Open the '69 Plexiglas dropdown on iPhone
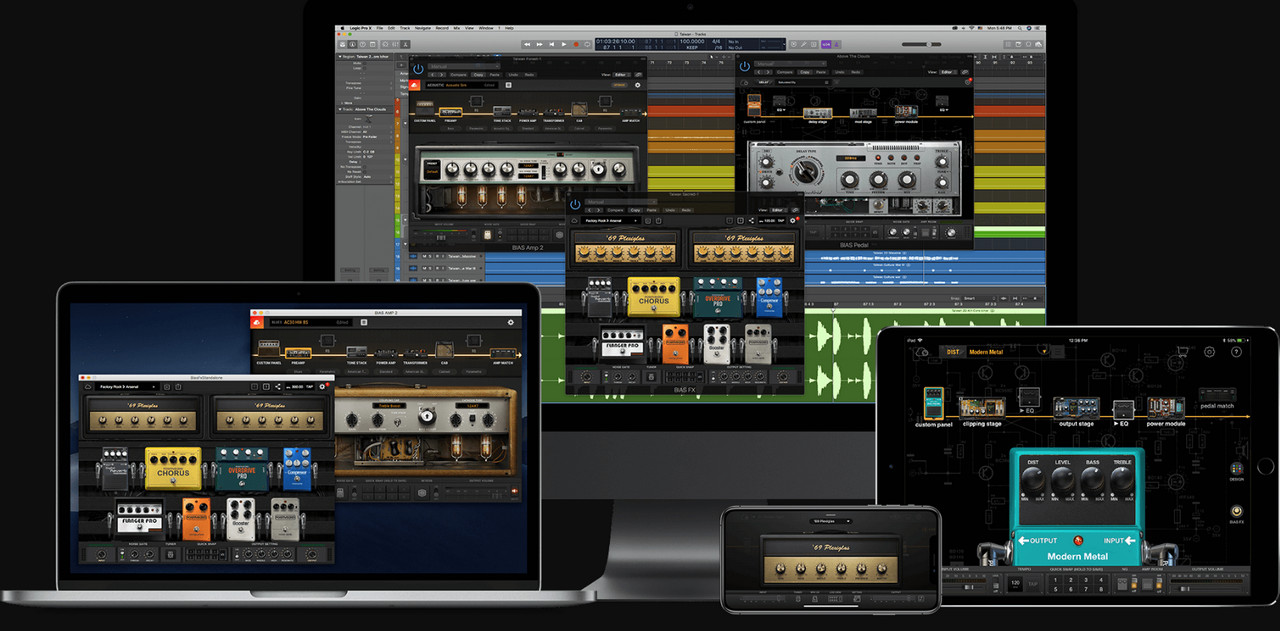Image resolution: width=1280 pixels, height=631 pixels. [830, 521]
